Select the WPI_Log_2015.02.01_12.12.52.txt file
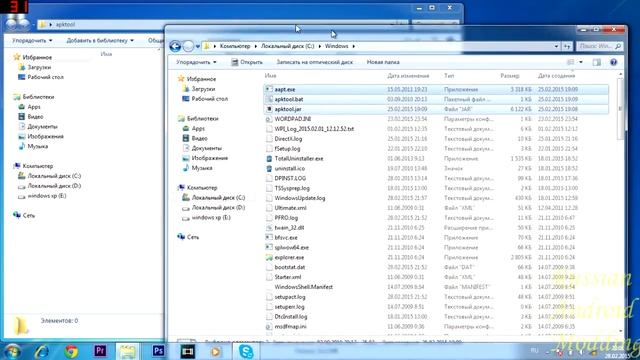640x360 pixels. tap(314, 129)
